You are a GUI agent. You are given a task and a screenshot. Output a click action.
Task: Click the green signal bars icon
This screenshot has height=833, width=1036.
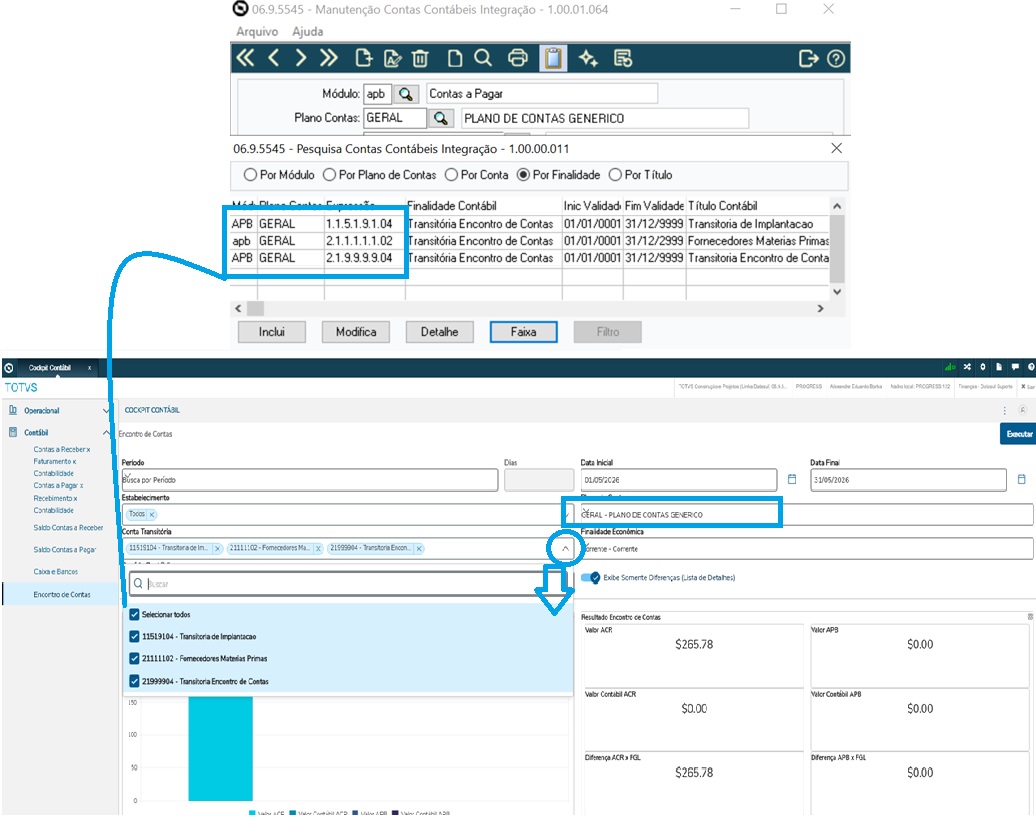(950, 367)
